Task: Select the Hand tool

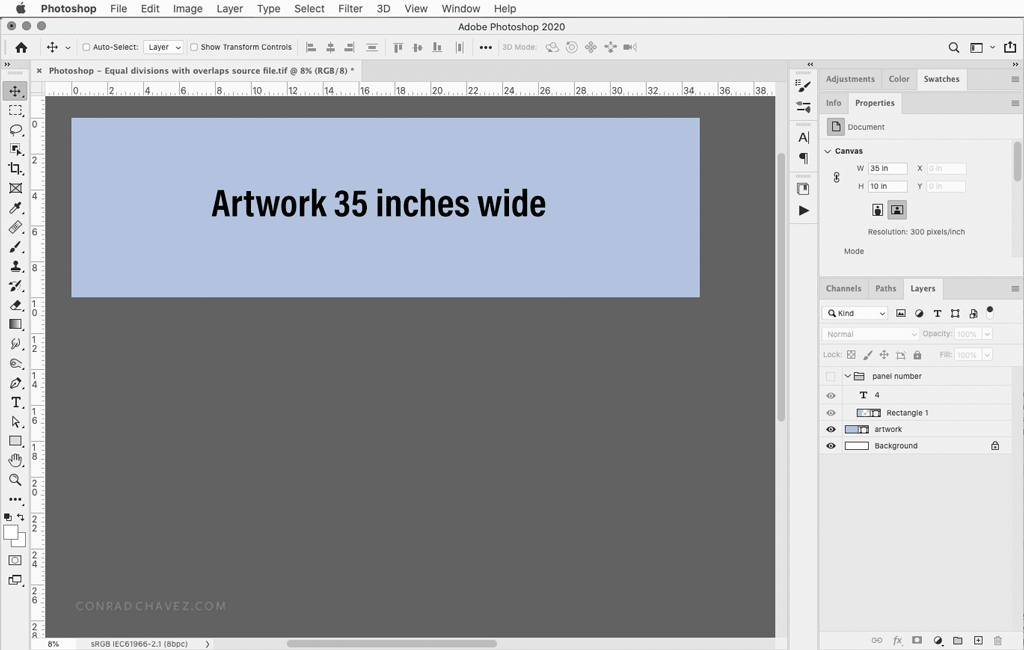Action: tap(16, 461)
